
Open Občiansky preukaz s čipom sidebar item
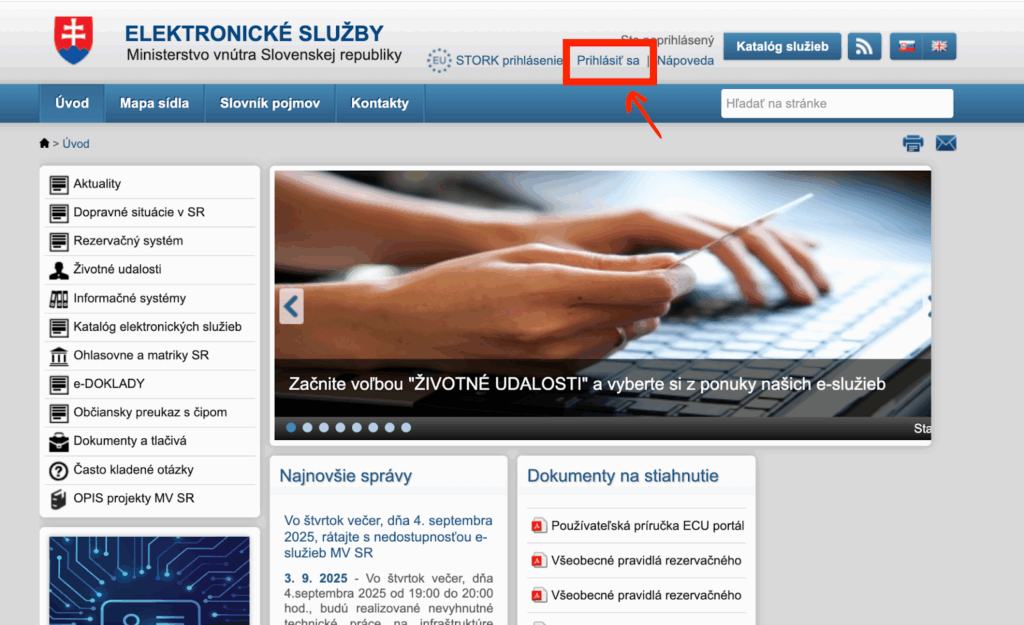(150, 412)
